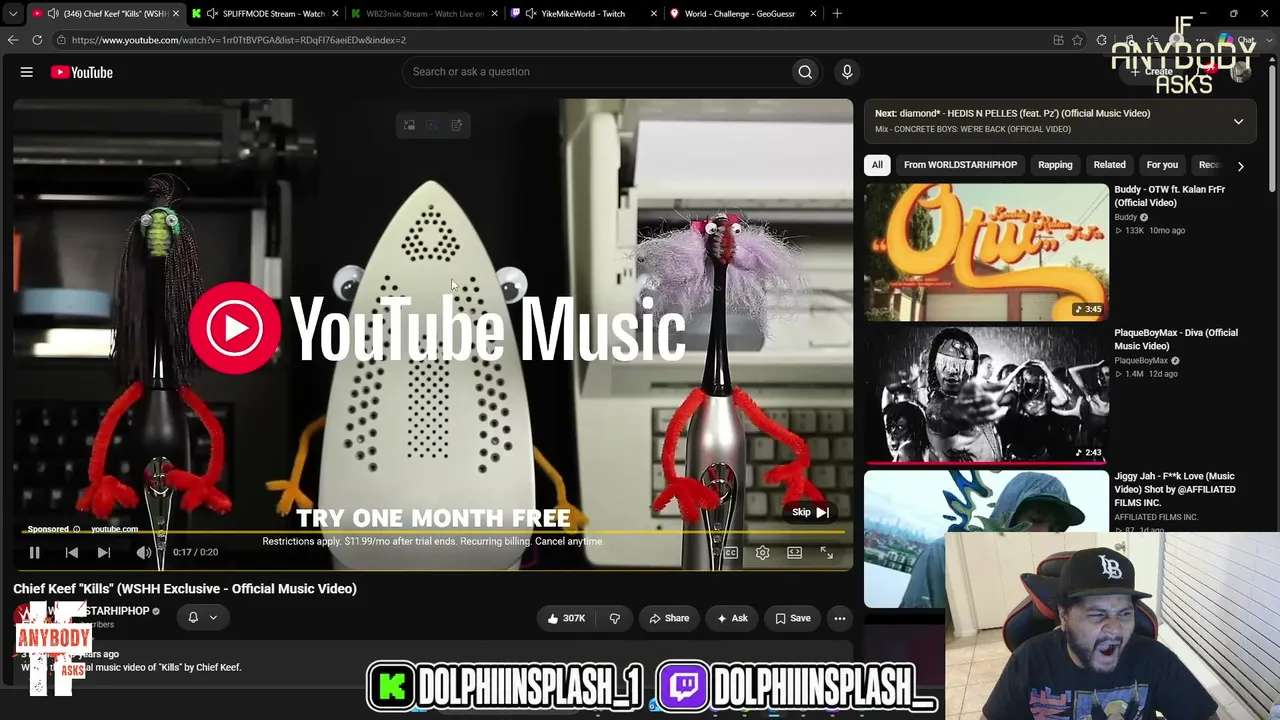
Task: Mute the YikeMikeWorld Twitch tab audio
Action: [x=531, y=14]
